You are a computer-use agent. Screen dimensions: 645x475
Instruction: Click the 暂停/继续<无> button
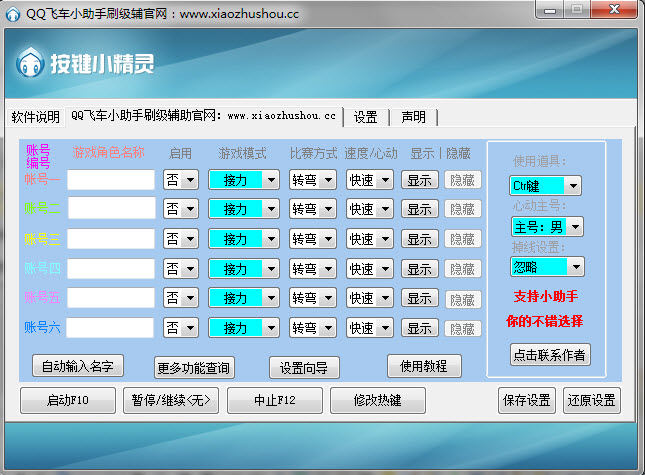[x=171, y=400]
